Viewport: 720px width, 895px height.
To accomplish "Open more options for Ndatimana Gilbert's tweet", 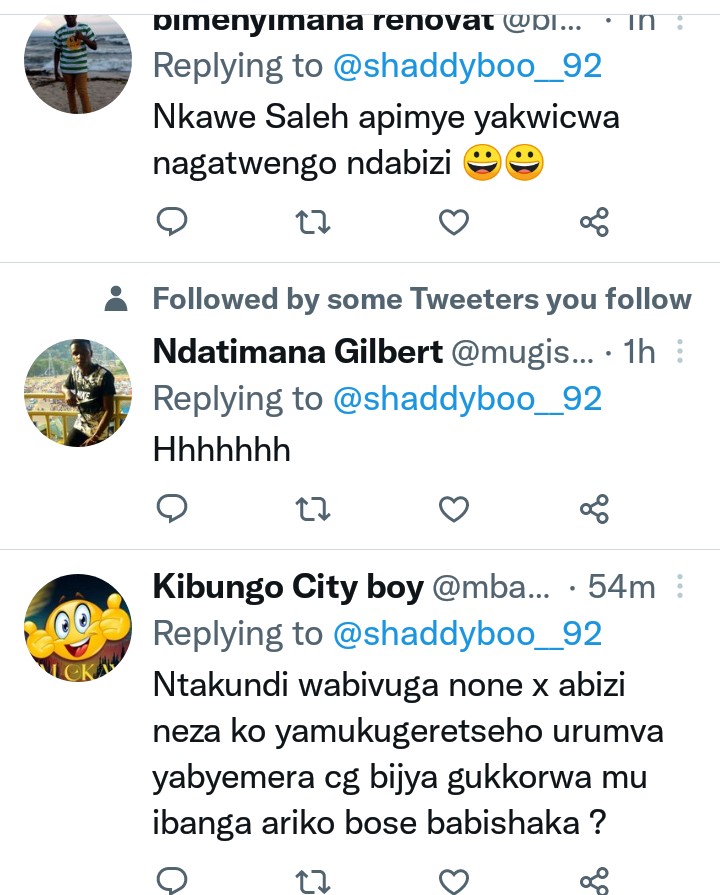I will pos(680,352).
